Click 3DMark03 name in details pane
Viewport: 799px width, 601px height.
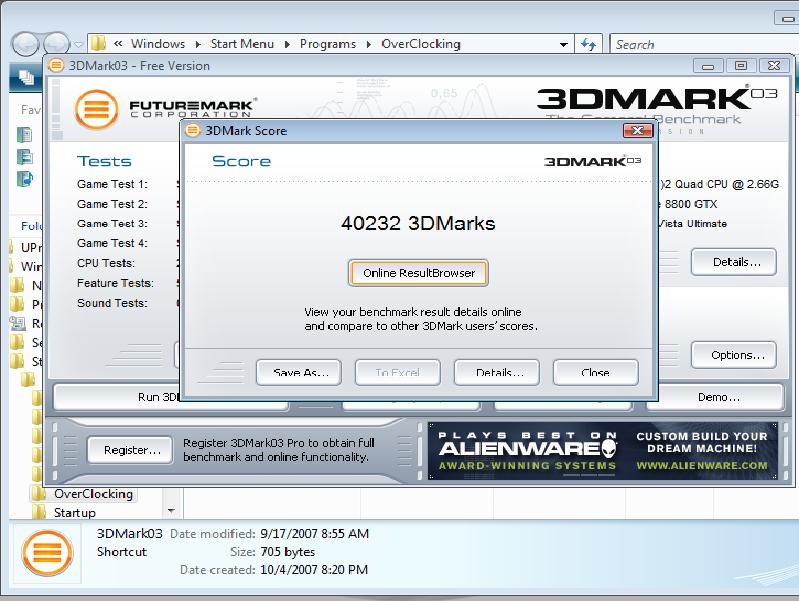click(129, 534)
